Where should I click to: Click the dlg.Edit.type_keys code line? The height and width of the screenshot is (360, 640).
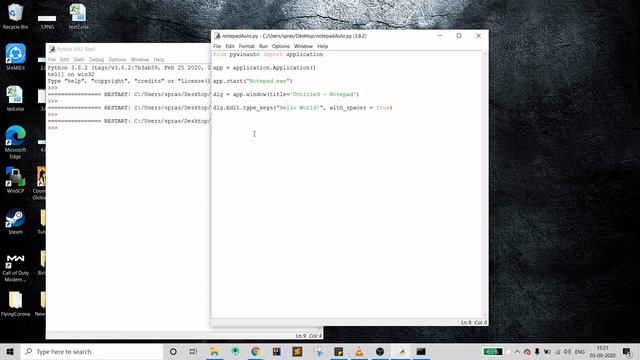302,108
